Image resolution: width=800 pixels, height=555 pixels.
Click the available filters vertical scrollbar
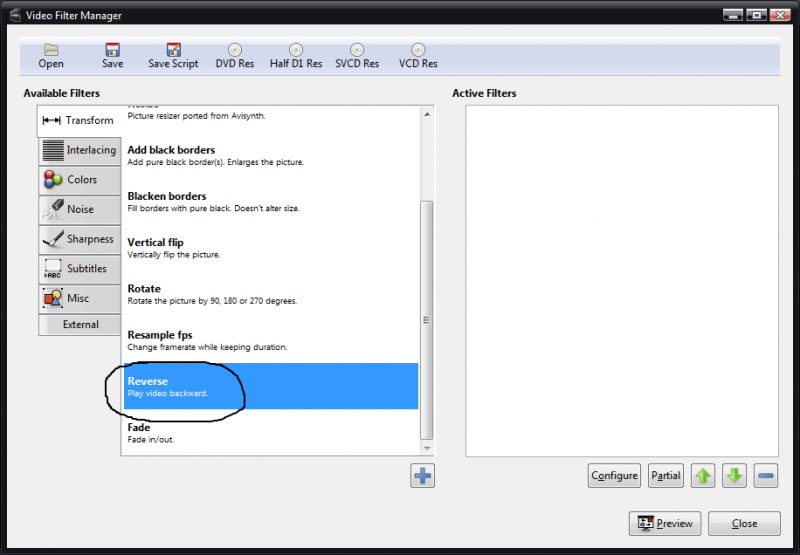click(427, 320)
